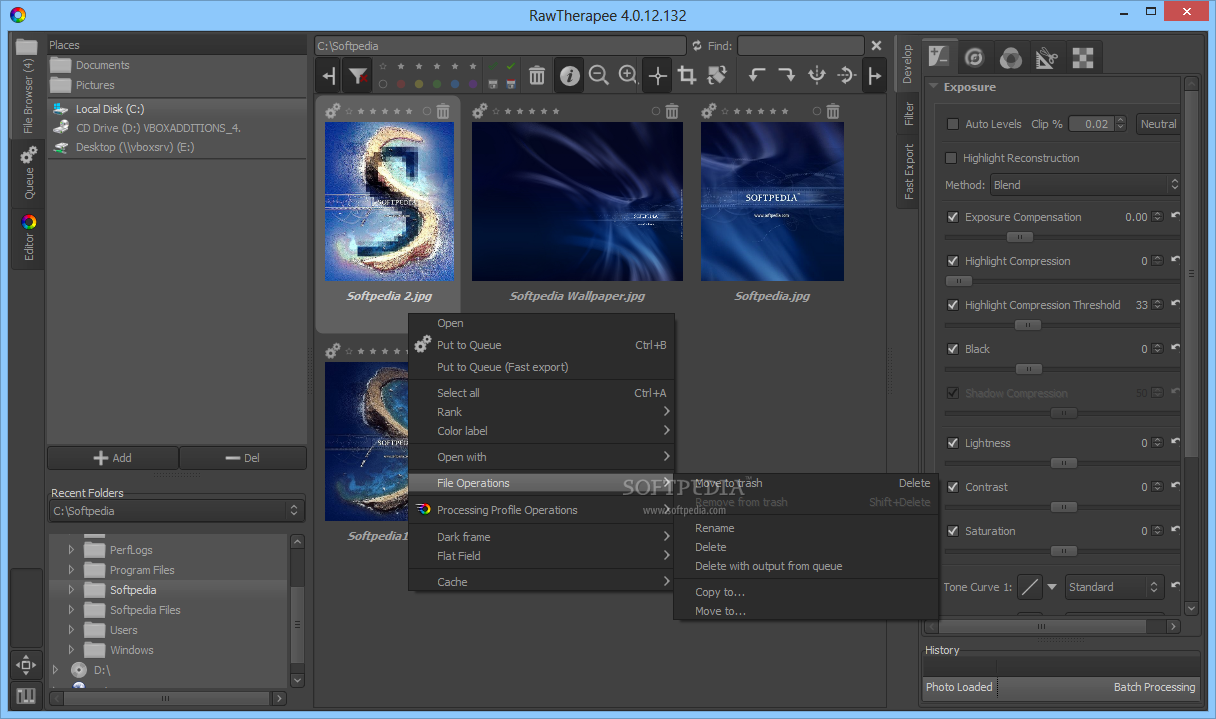Open Processing Profile Operations submenu

(x=542, y=510)
